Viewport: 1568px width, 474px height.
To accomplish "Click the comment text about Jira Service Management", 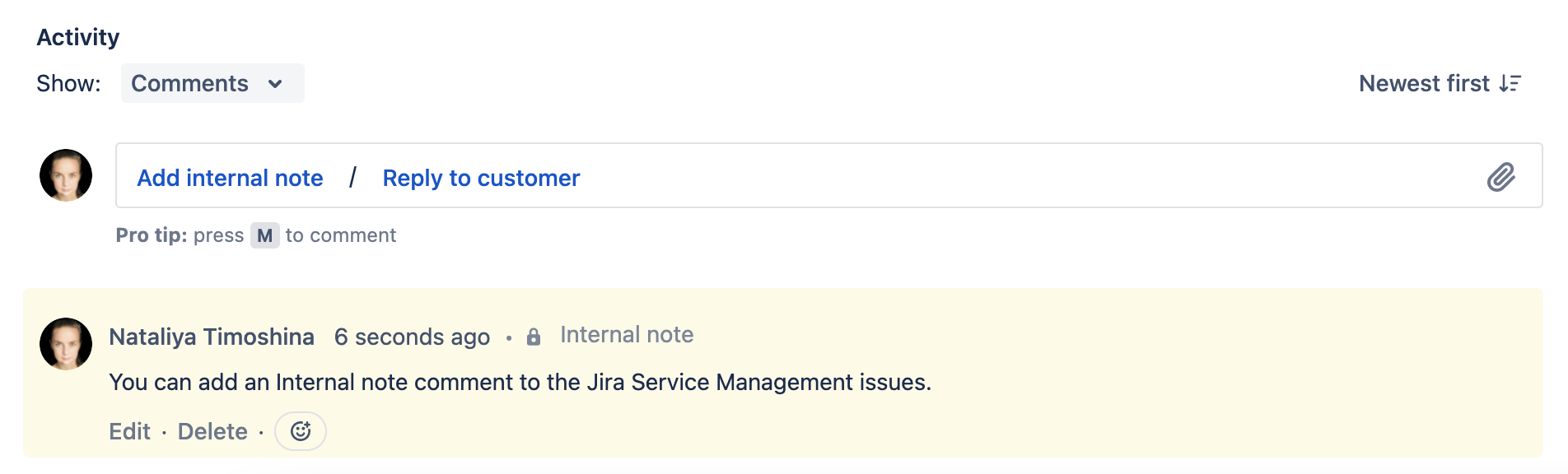I will [x=520, y=383].
